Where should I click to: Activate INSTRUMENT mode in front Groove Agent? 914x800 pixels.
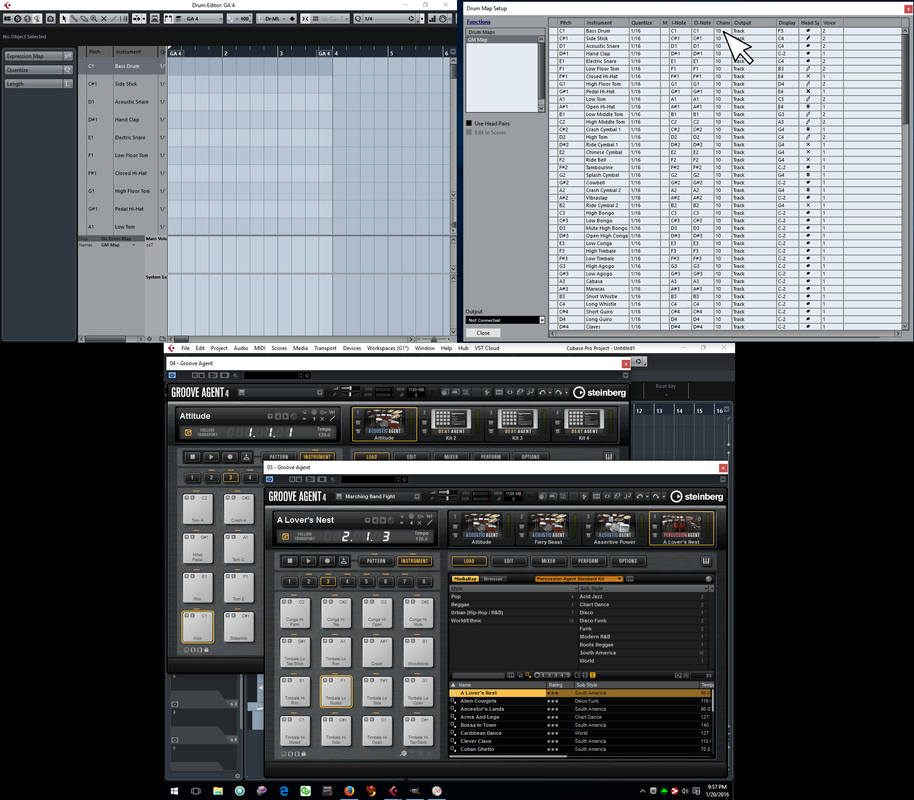tap(414, 561)
